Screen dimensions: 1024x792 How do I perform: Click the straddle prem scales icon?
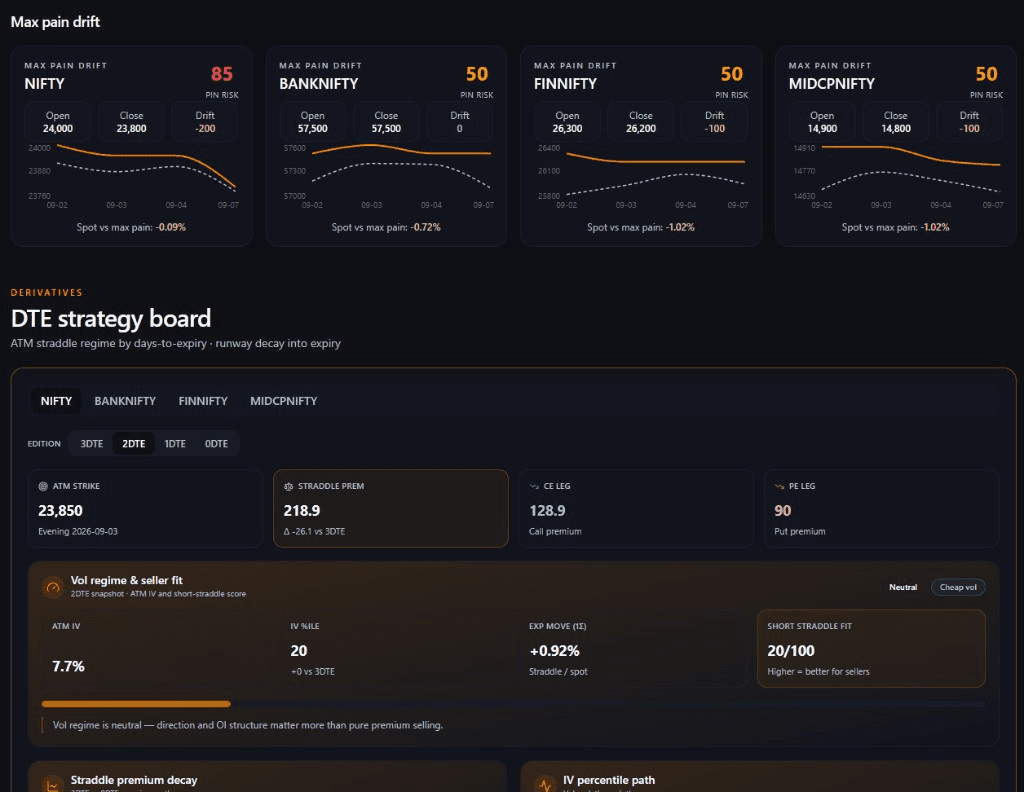(x=288, y=486)
